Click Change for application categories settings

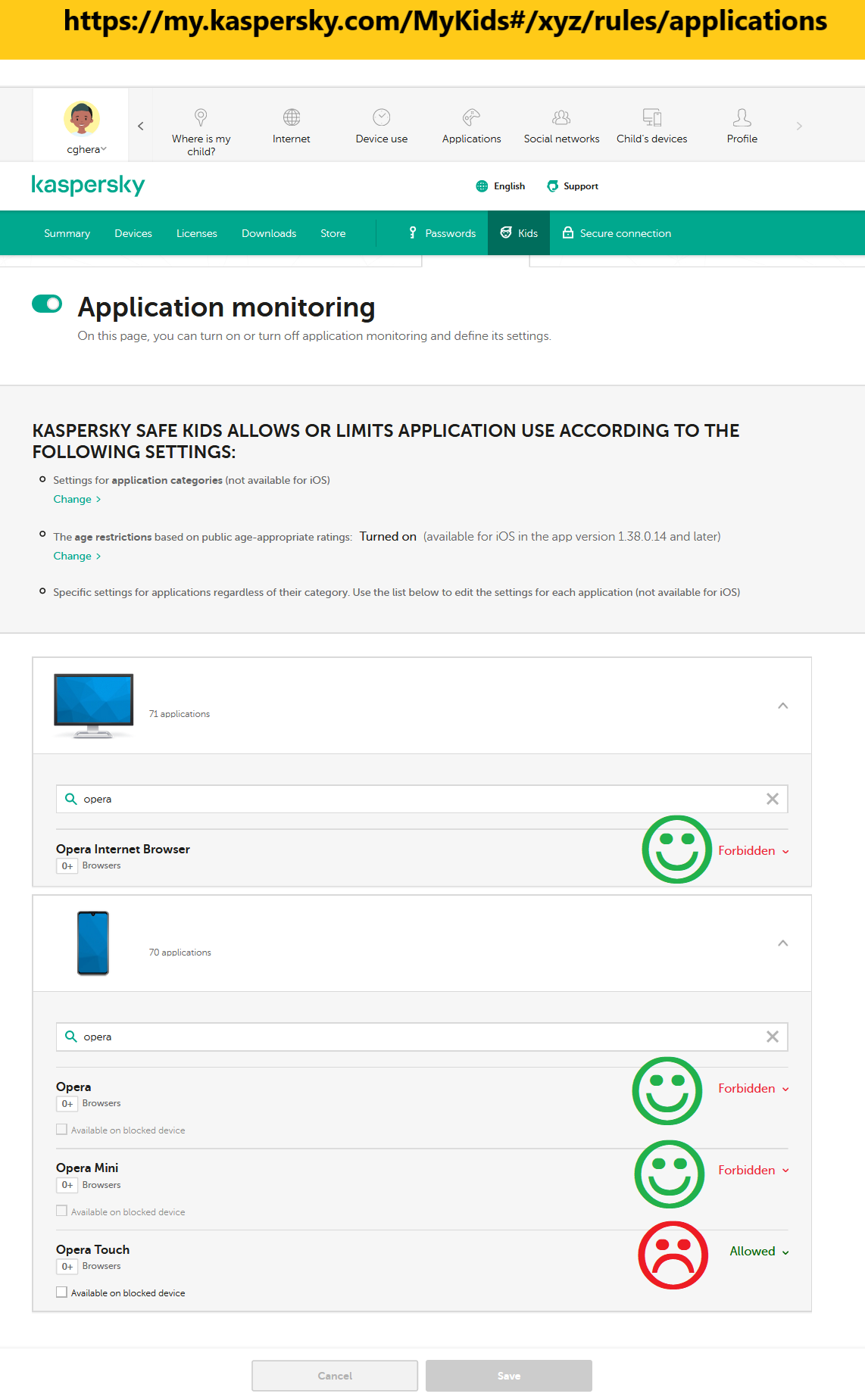(77, 499)
